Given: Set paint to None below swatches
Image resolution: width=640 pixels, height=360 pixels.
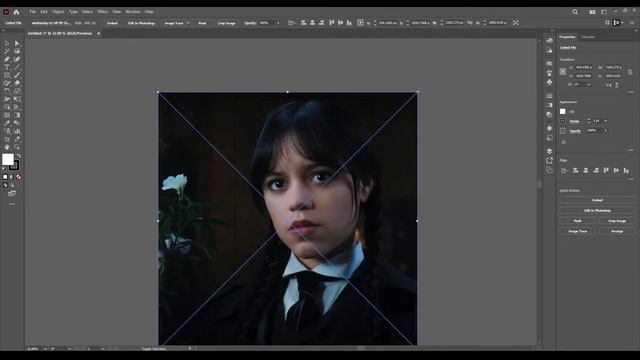Looking at the screenshot, I should tap(18, 177).
